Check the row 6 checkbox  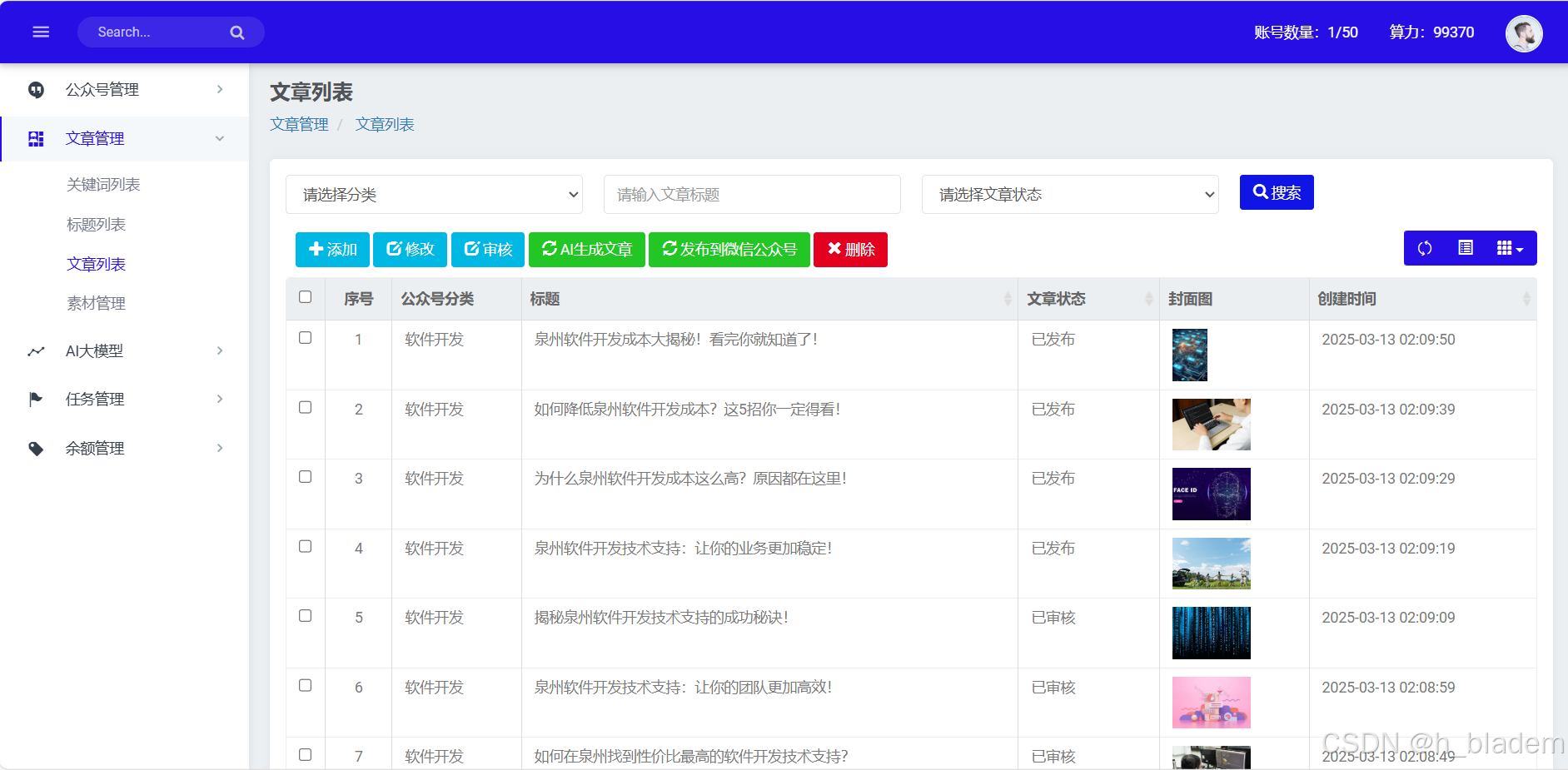pos(306,686)
